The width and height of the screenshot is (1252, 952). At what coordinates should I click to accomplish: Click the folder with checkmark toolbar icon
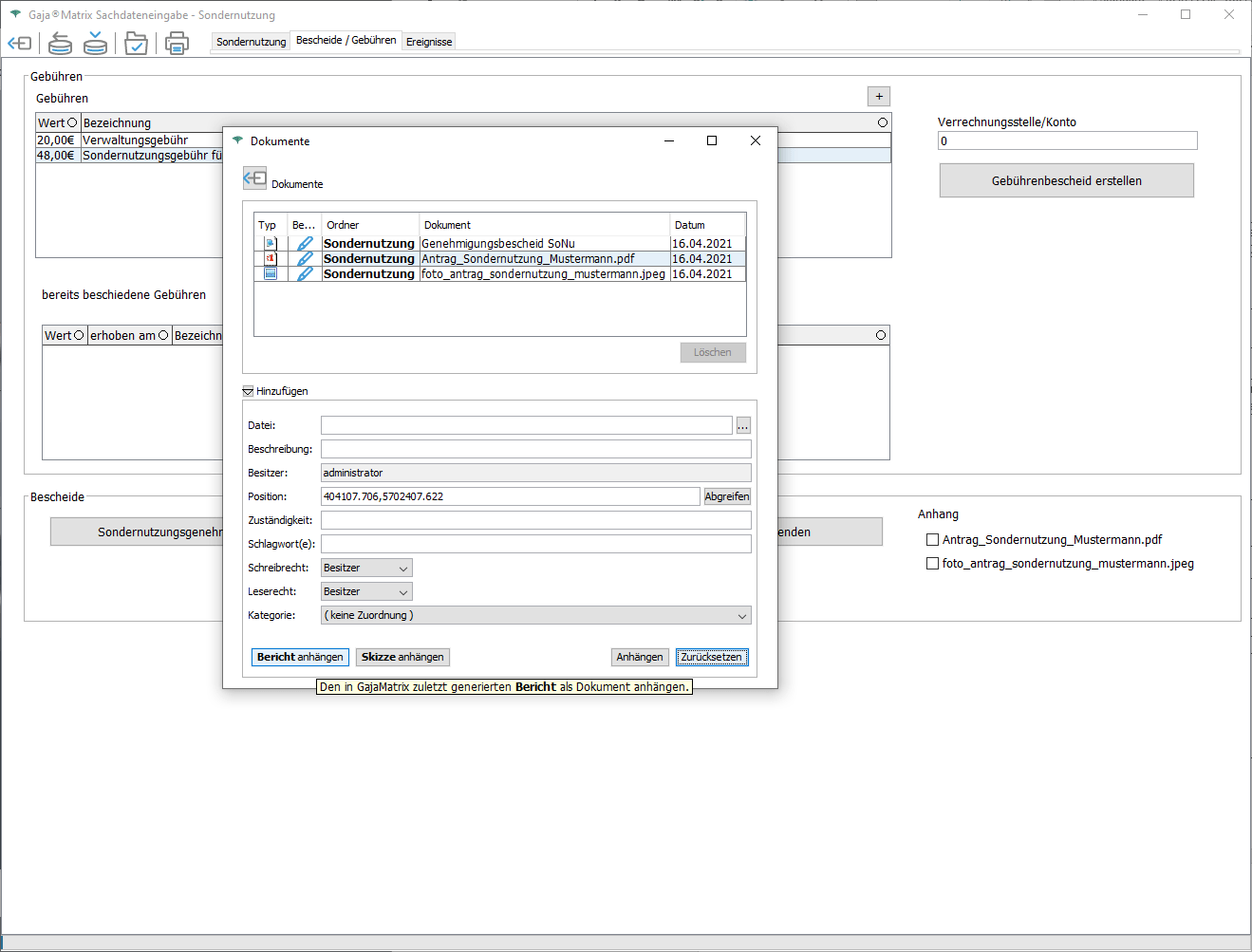(137, 43)
